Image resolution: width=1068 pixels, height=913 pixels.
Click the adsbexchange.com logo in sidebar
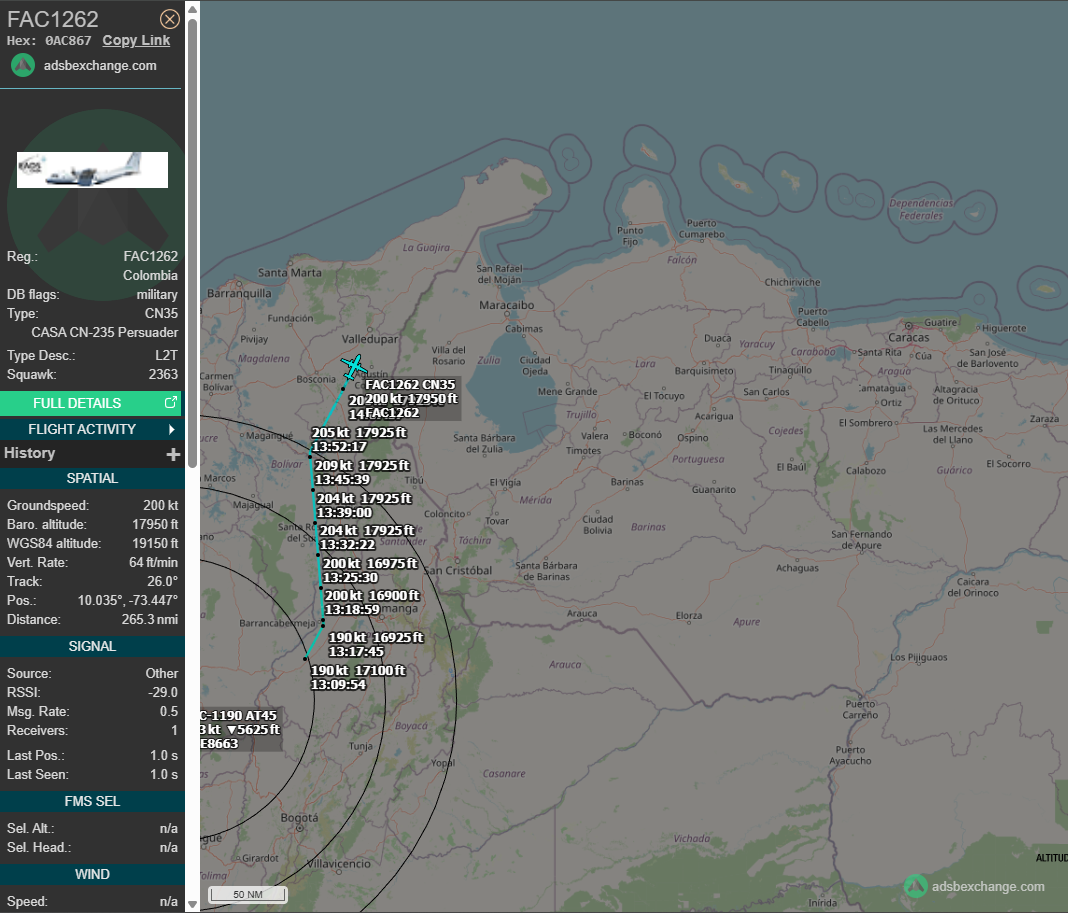coord(23,65)
